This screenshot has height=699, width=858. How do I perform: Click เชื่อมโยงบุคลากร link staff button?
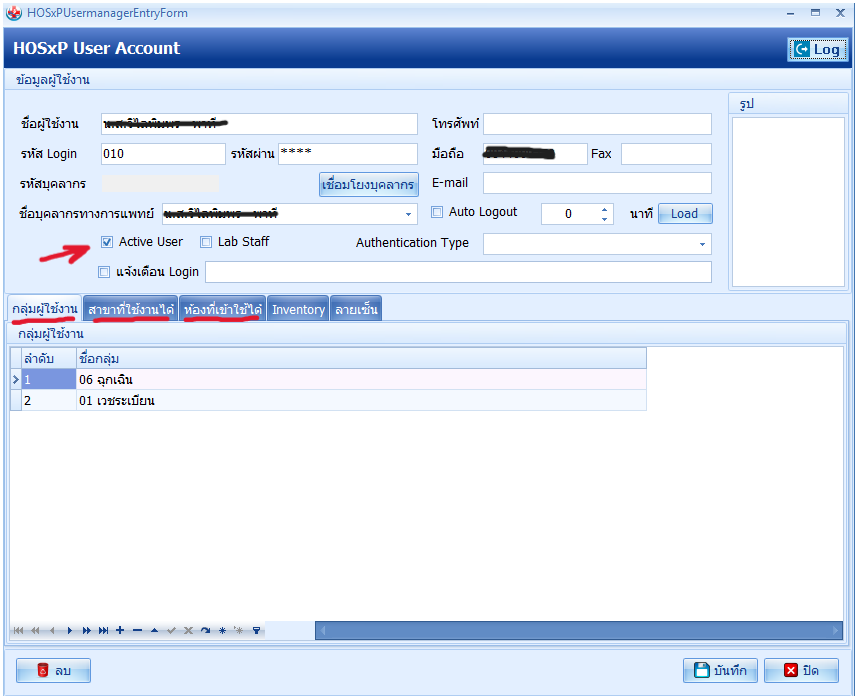pyautogui.click(x=368, y=184)
